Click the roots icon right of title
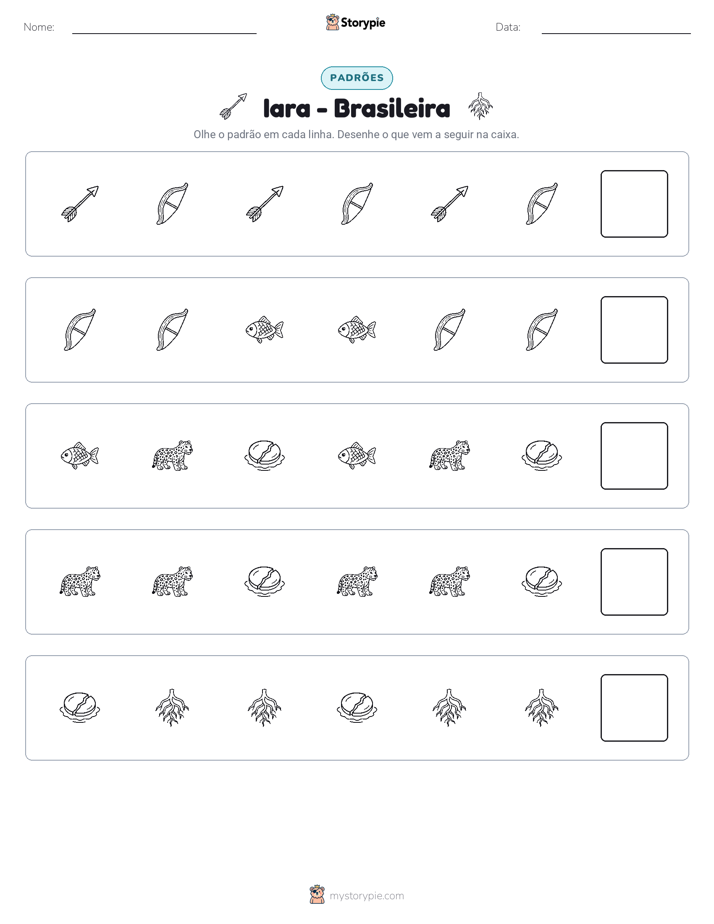Screen dimensions: 714x924 (x=480, y=106)
